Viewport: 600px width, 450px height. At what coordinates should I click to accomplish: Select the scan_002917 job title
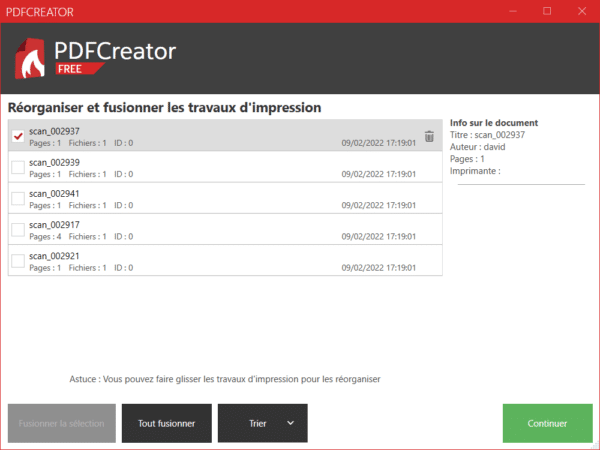54,225
